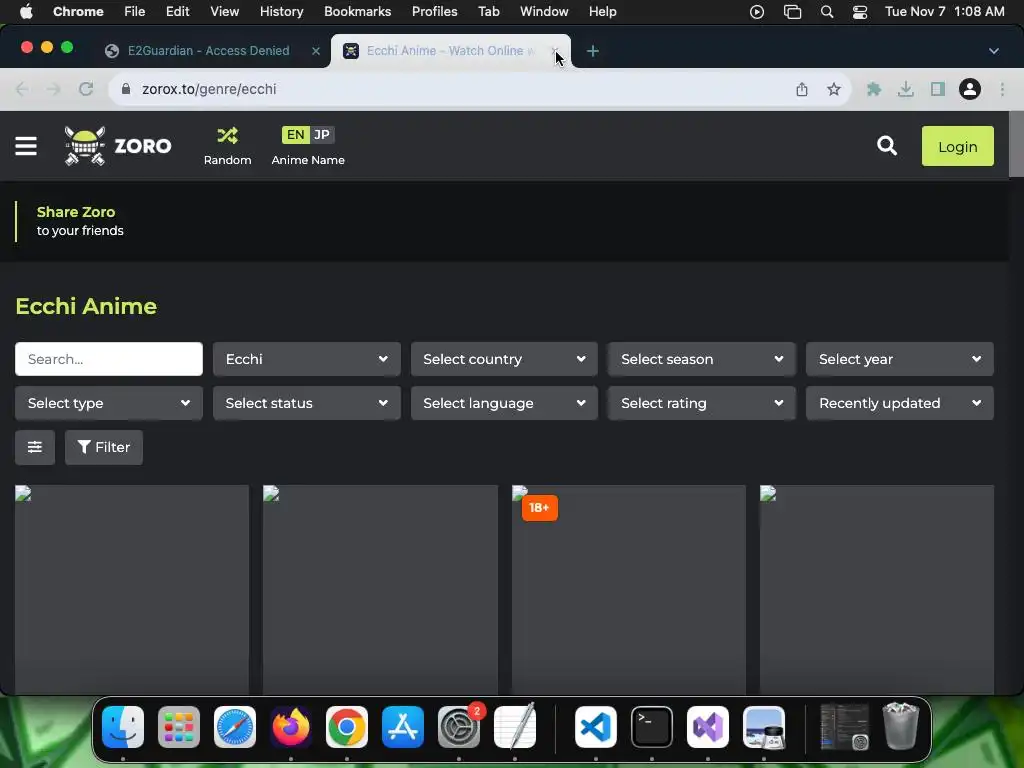Expand the Select type dropdown

tap(108, 403)
